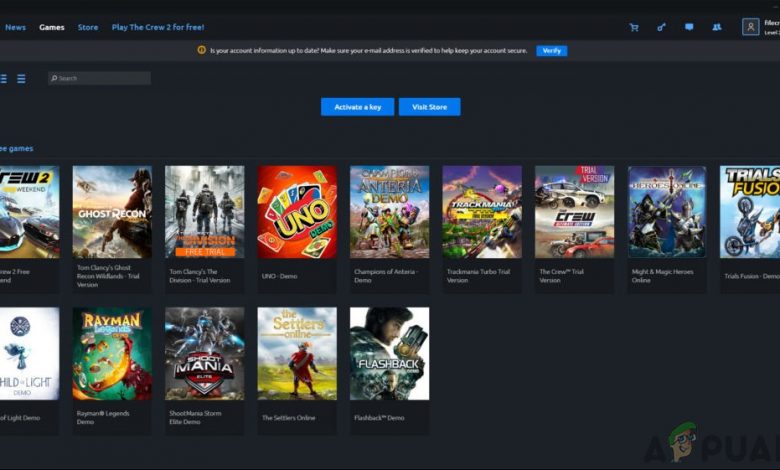Click the 'UNO - Demo' title text

(279, 276)
